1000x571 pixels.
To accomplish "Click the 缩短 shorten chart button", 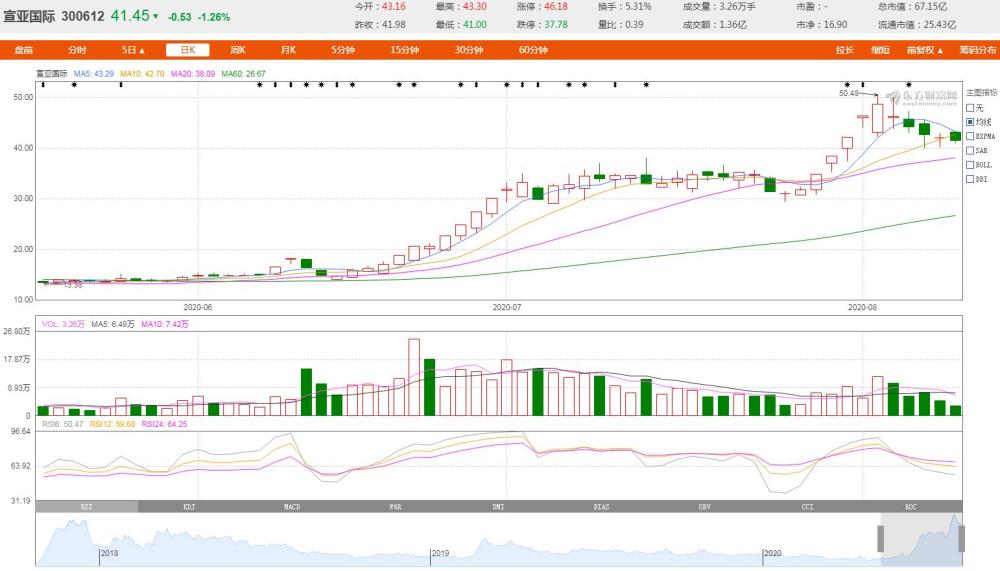I will coord(881,50).
